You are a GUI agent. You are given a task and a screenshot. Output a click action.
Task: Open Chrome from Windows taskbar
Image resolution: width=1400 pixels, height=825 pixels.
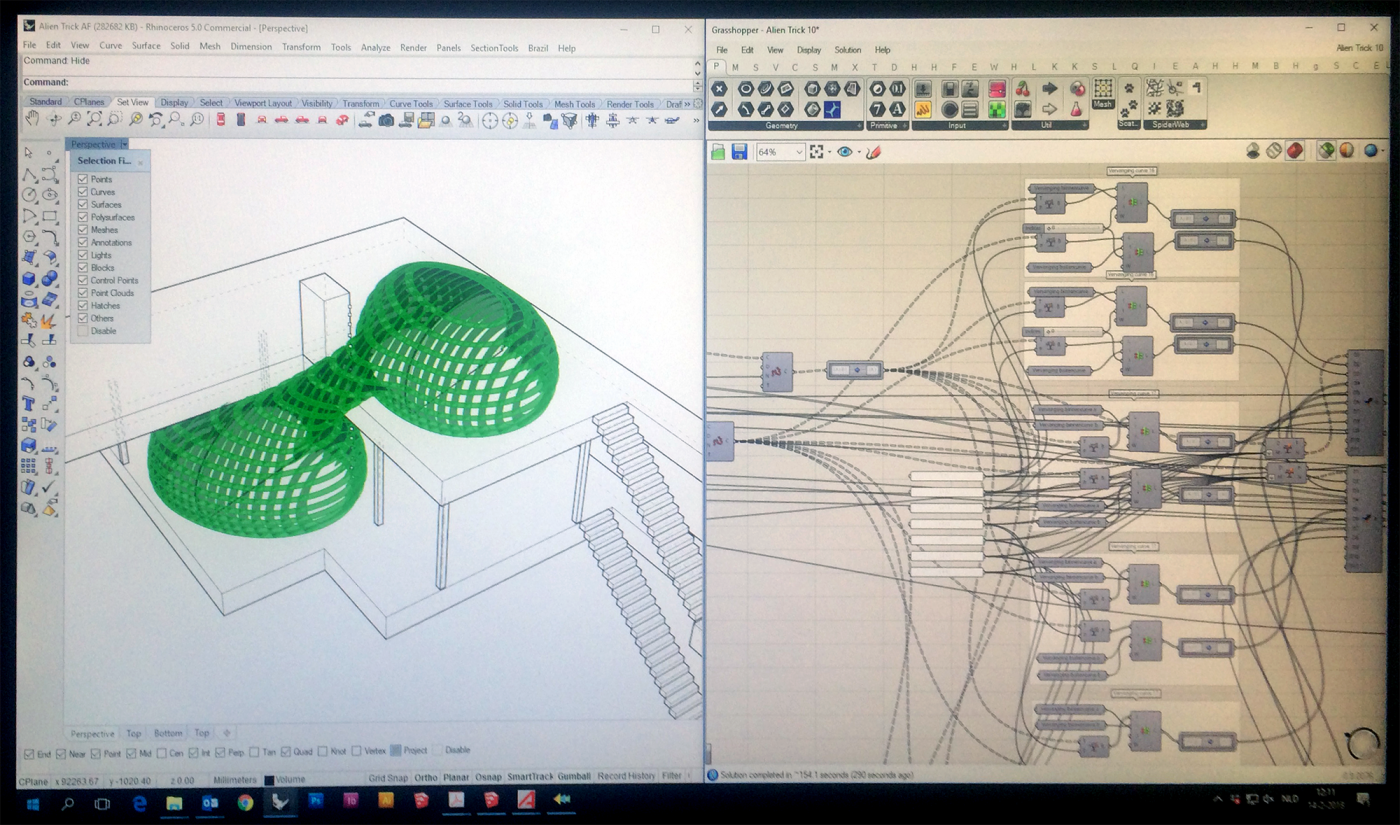pos(245,802)
